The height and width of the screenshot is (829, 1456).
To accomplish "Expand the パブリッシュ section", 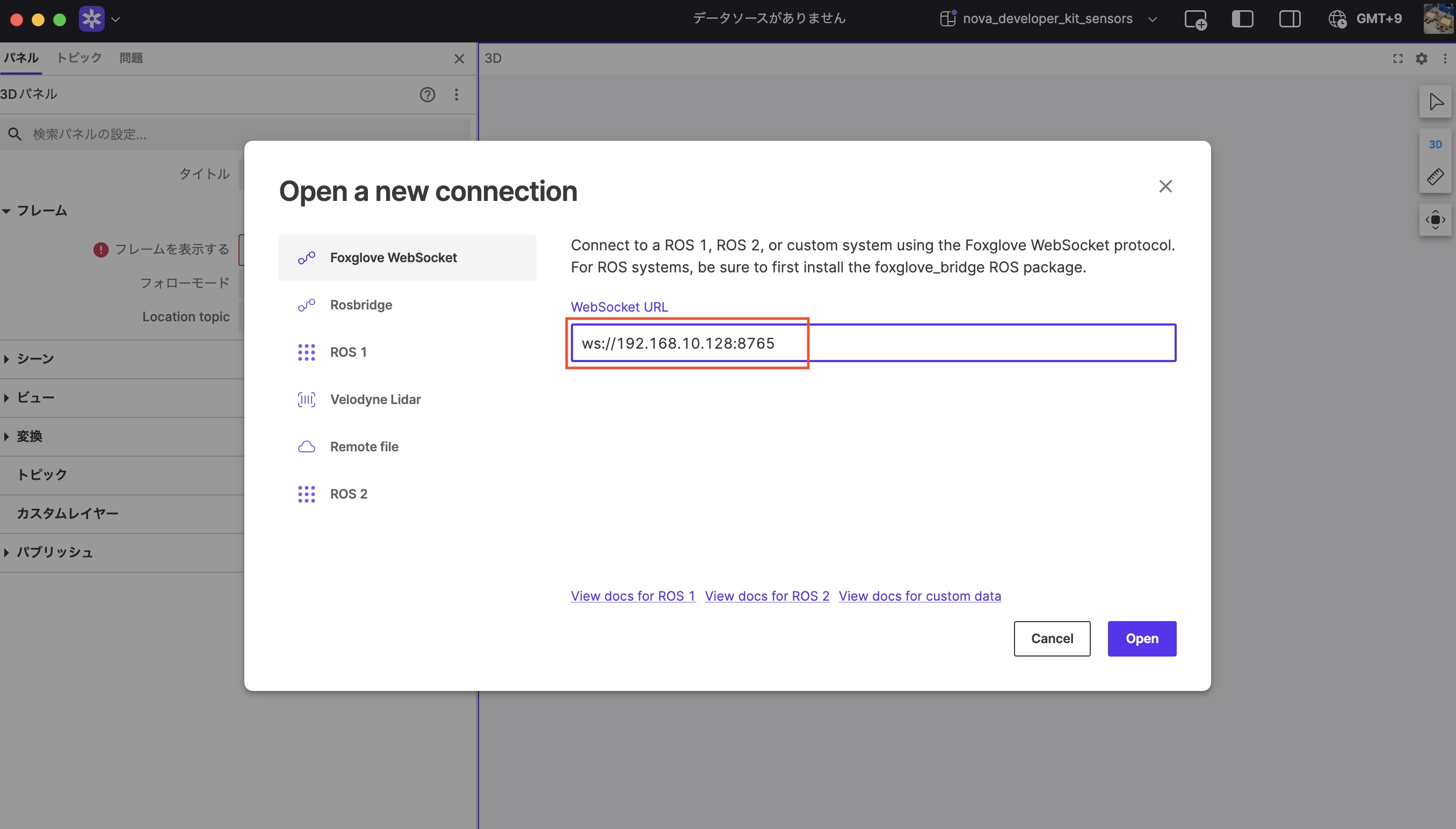I will point(48,552).
